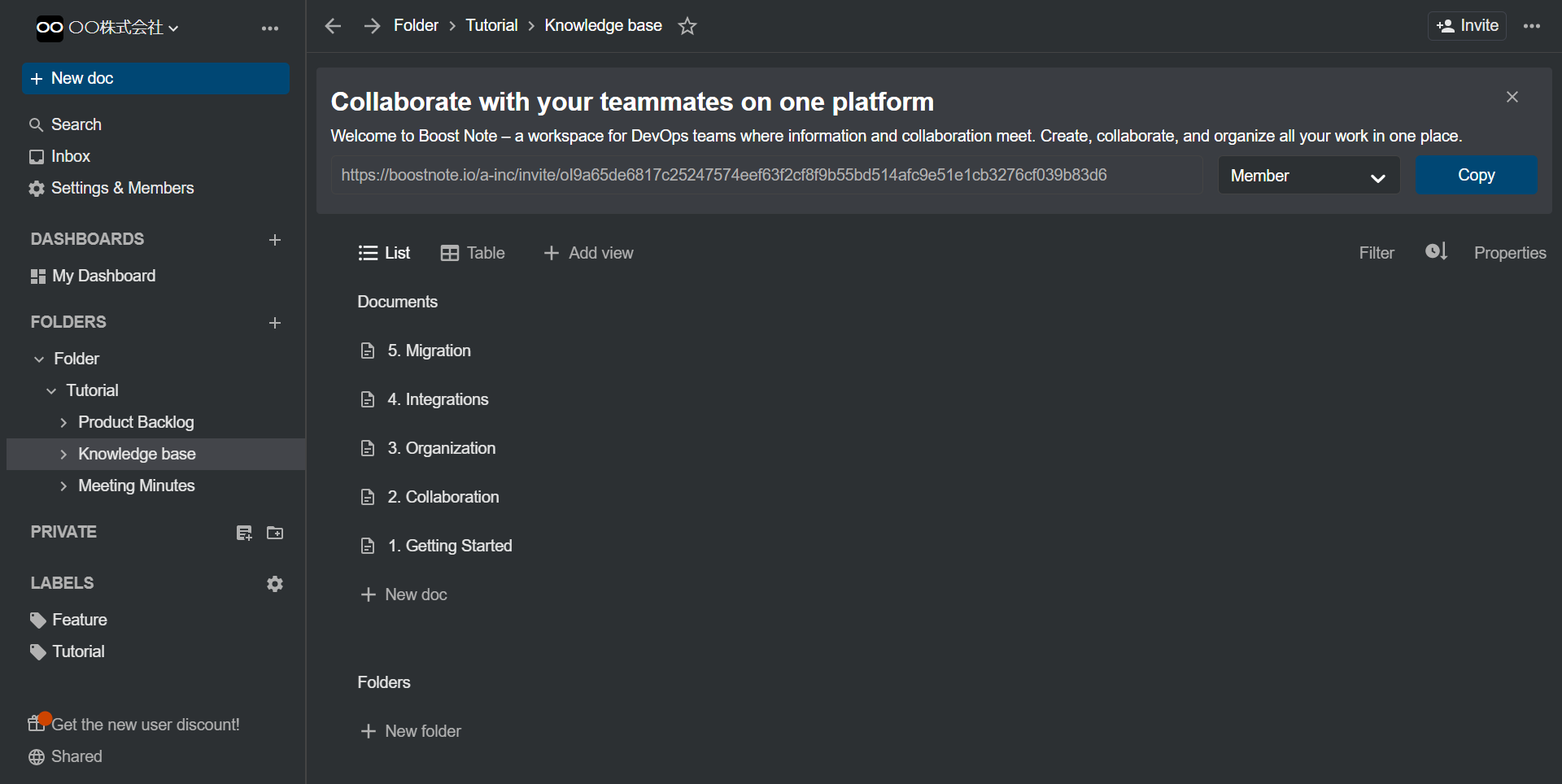Viewport: 1562px width, 784px height.
Task: Click the forward navigation arrow
Action: click(x=372, y=26)
